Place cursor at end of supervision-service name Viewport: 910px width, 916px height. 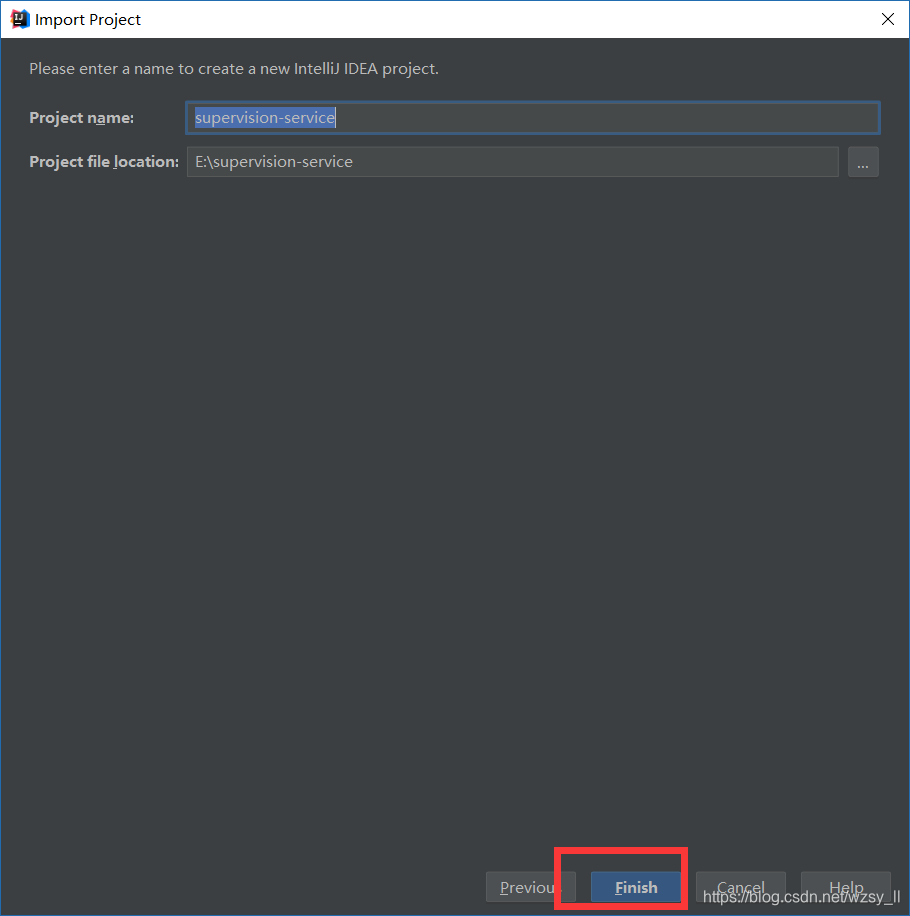(x=335, y=117)
